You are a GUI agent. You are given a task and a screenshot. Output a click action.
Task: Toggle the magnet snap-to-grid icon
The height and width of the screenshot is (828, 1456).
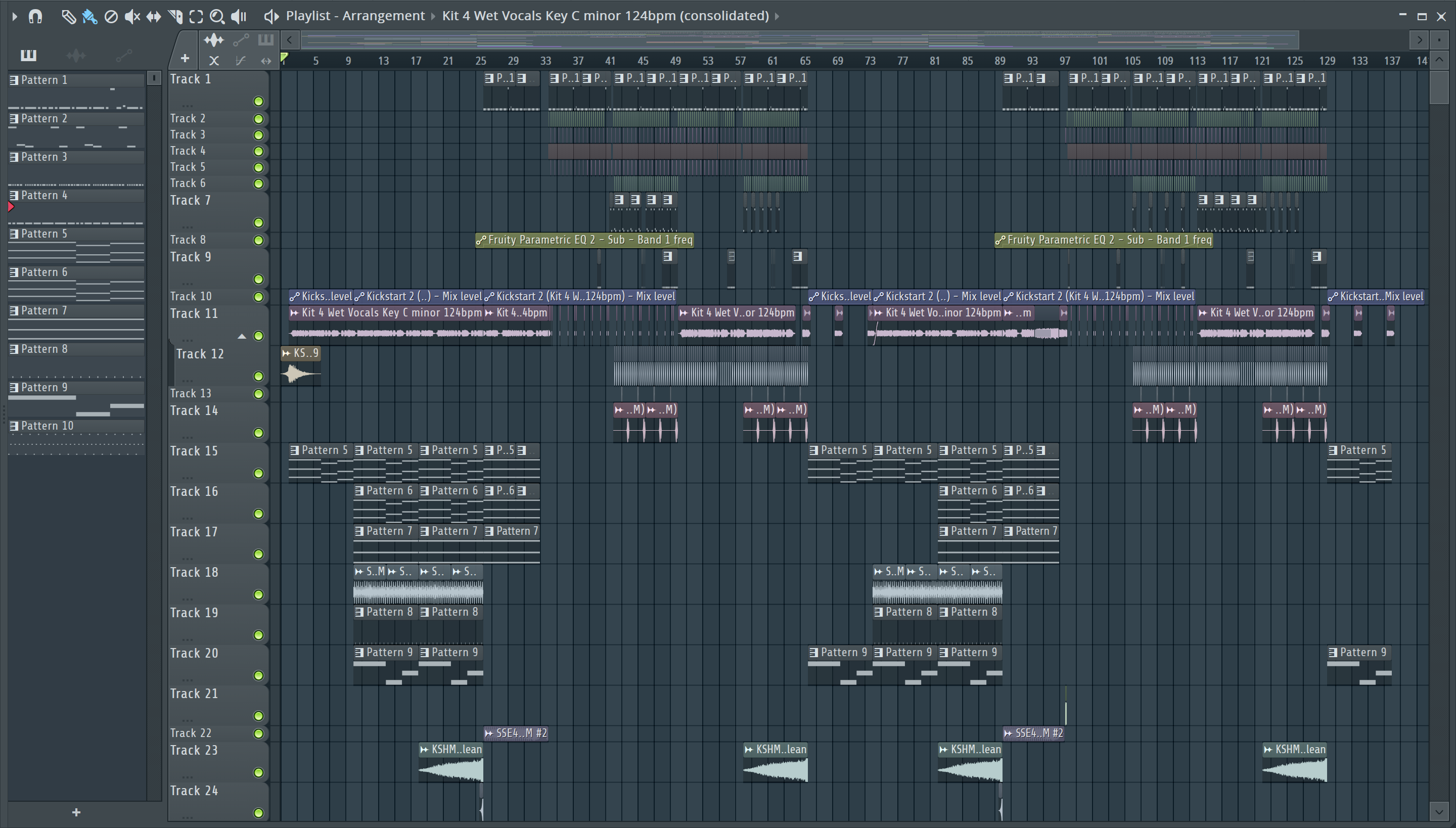click(x=35, y=16)
